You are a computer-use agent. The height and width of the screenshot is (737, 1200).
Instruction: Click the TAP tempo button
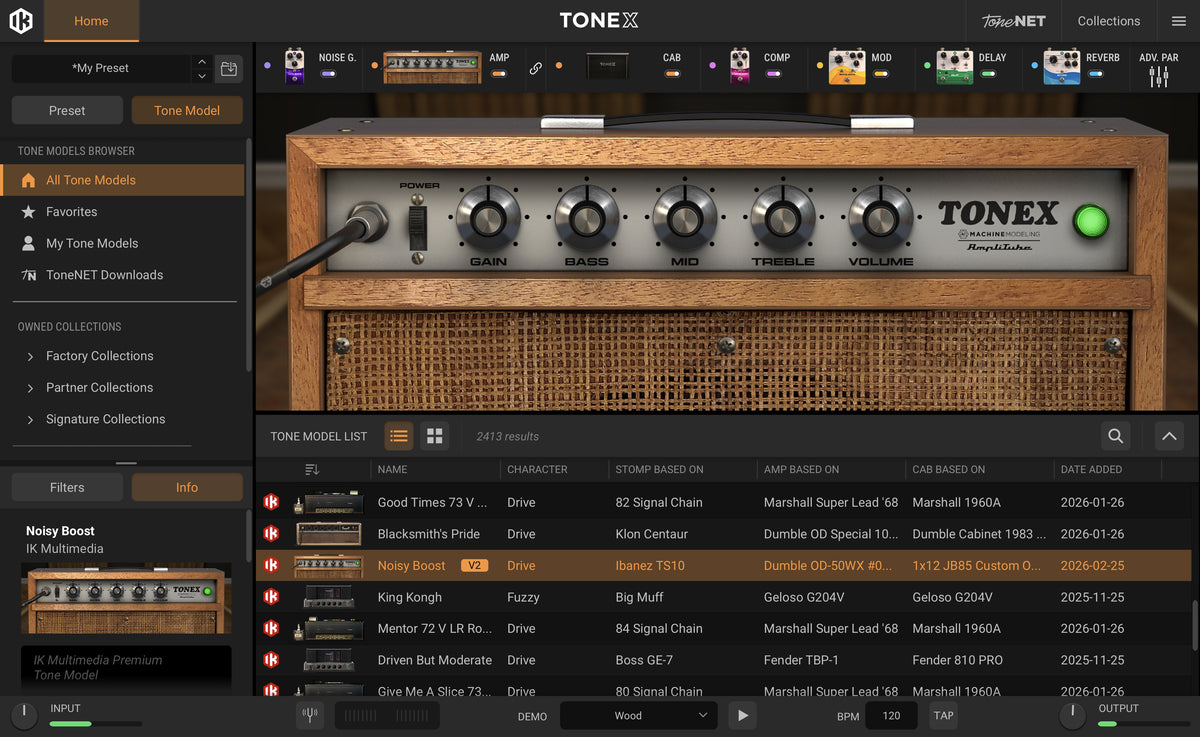(943, 715)
